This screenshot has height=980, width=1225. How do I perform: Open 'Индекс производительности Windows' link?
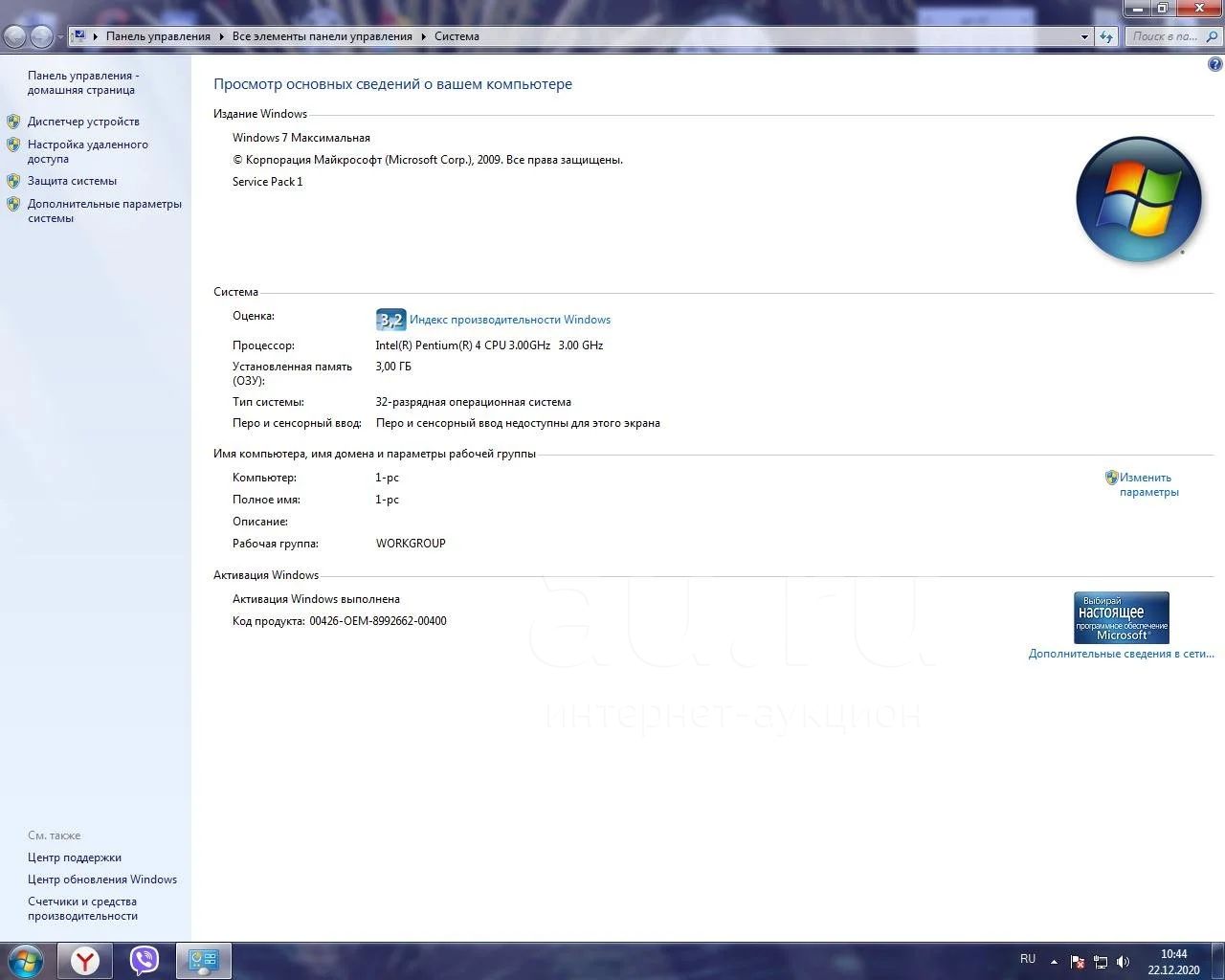[510, 320]
